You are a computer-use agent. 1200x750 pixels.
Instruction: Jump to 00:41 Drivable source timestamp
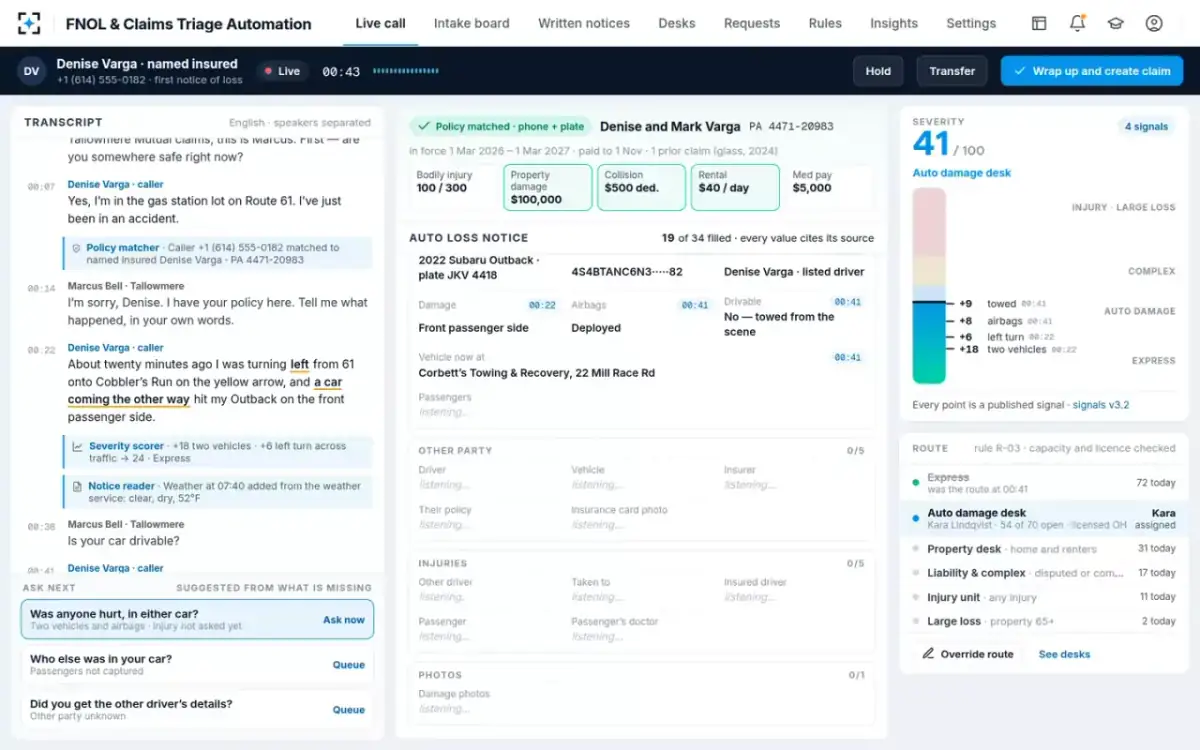coord(848,302)
